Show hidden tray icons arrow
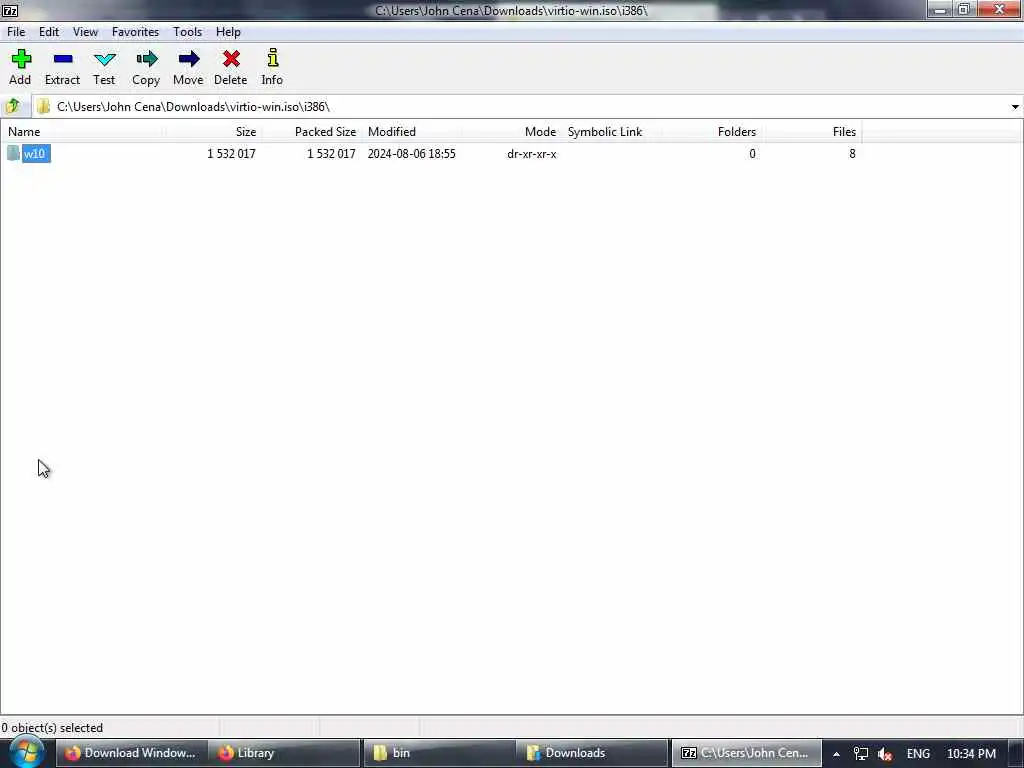The width and height of the screenshot is (1024, 768). tap(836, 754)
